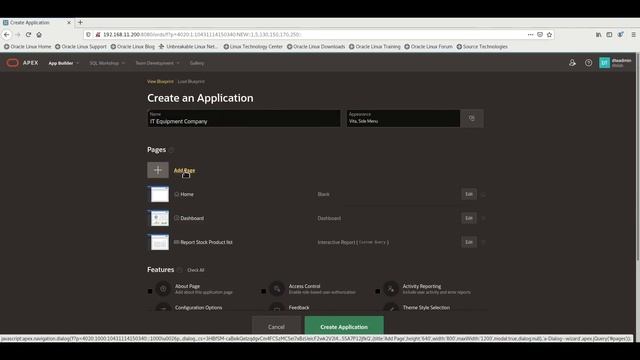The height and width of the screenshot is (360, 640).
Task: Open the Oracle Linux Downloads bookmark
Action: pos(316,47)
